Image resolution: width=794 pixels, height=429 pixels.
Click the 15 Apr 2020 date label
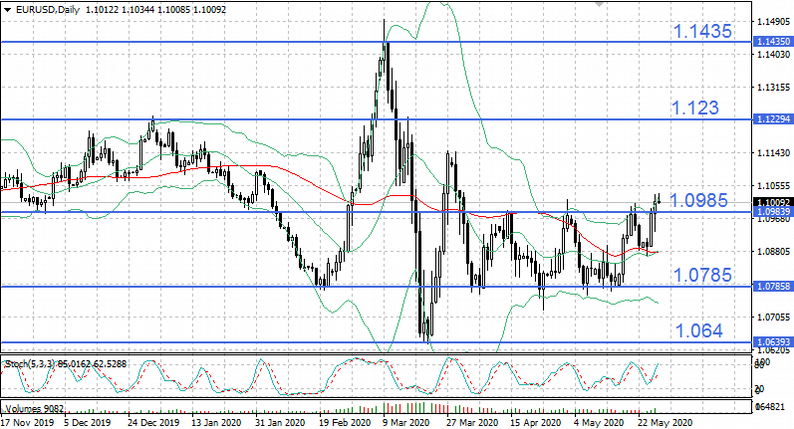536,422
